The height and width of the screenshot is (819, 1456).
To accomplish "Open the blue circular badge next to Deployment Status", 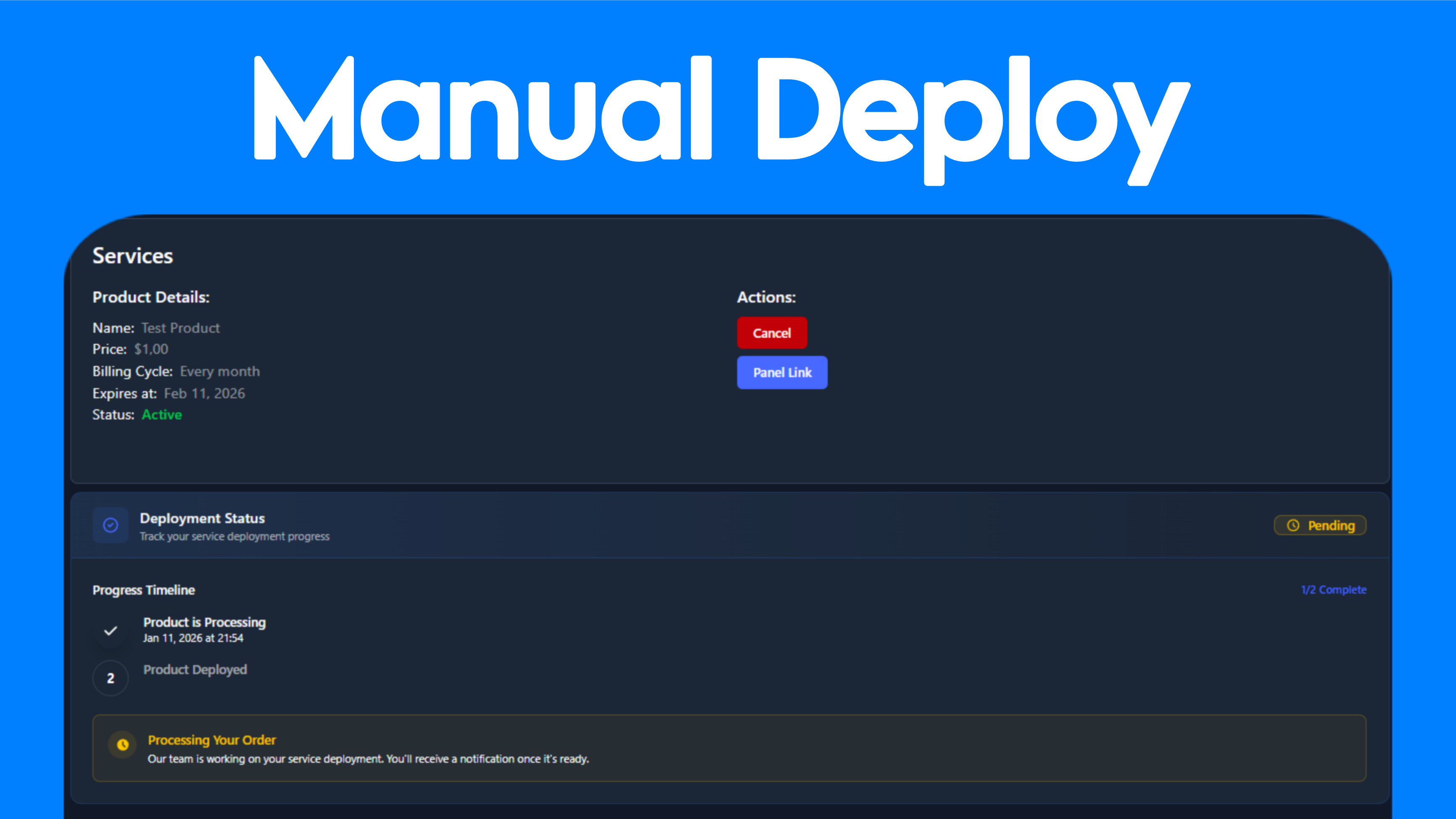I will (x=110, y=525).
